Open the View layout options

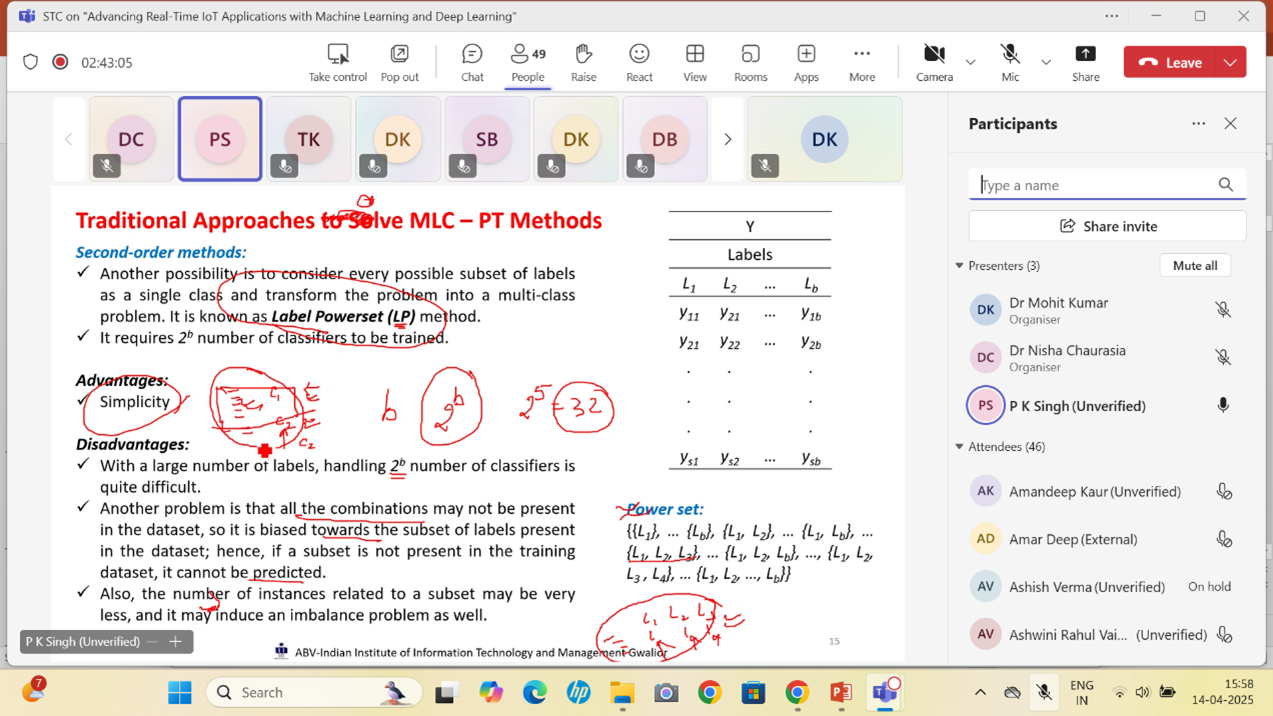click(695, 62)
